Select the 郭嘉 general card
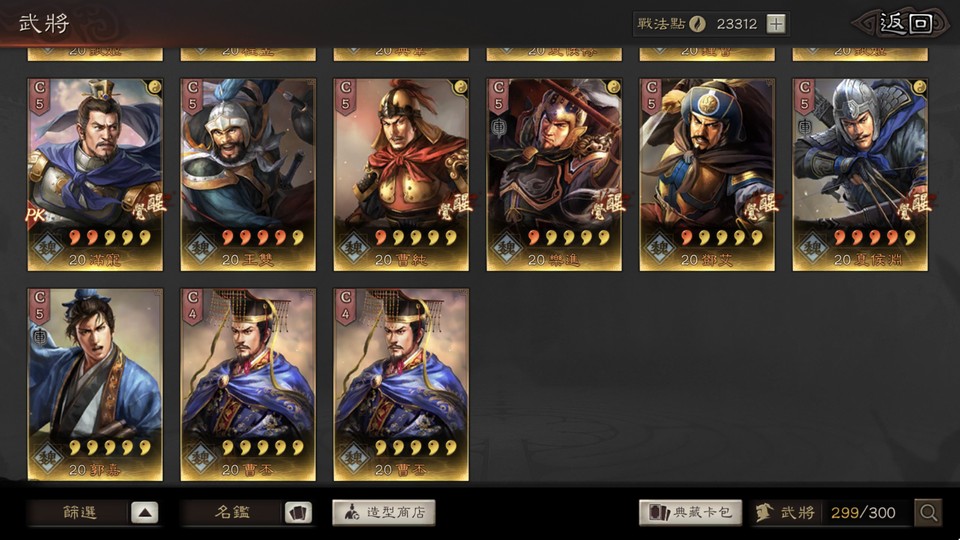The width and height of the screenshot is (960, 540). pyautogui.click(x=95, y=384)
